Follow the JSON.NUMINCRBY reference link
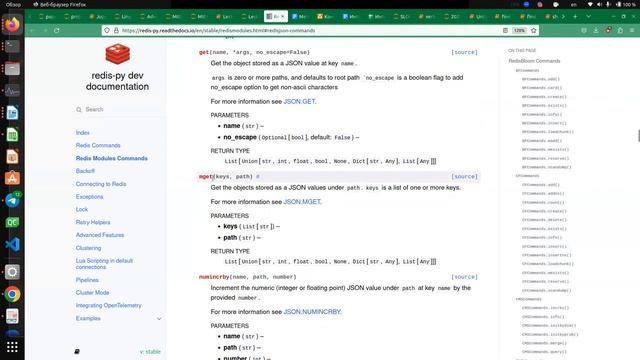640x360 pixels. (312, 311)
